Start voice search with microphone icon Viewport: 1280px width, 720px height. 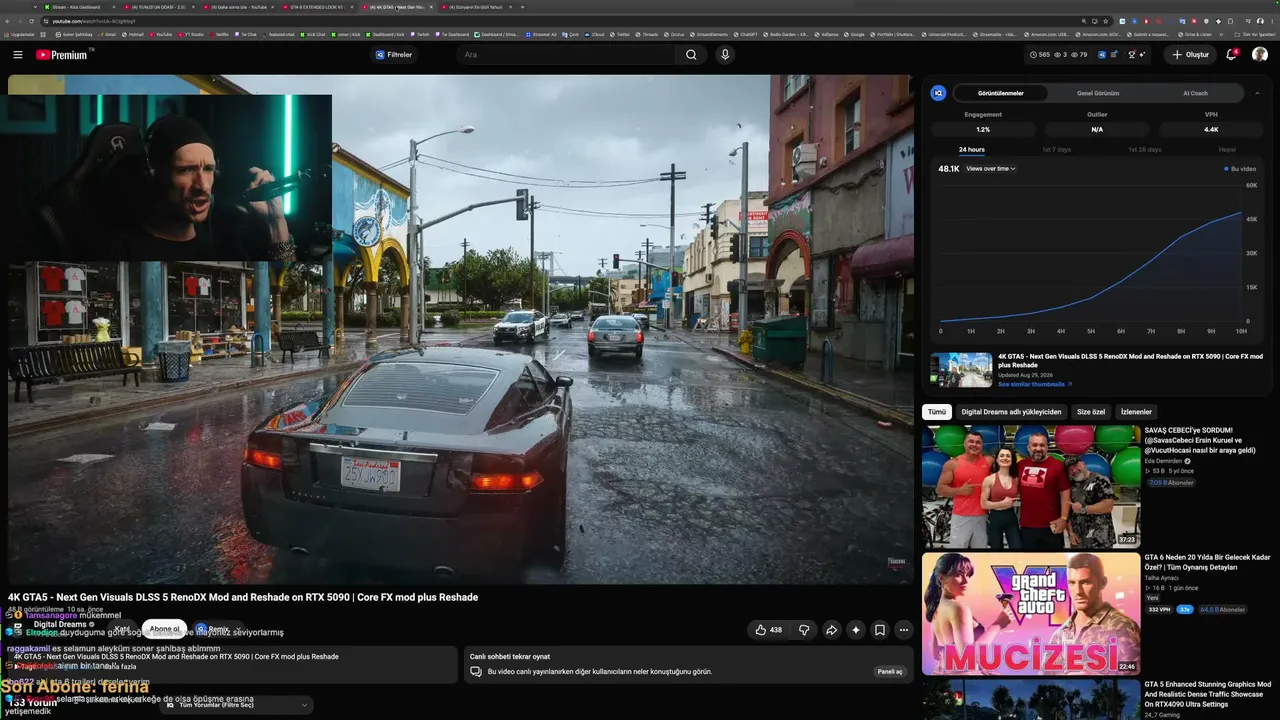(725, 55)
